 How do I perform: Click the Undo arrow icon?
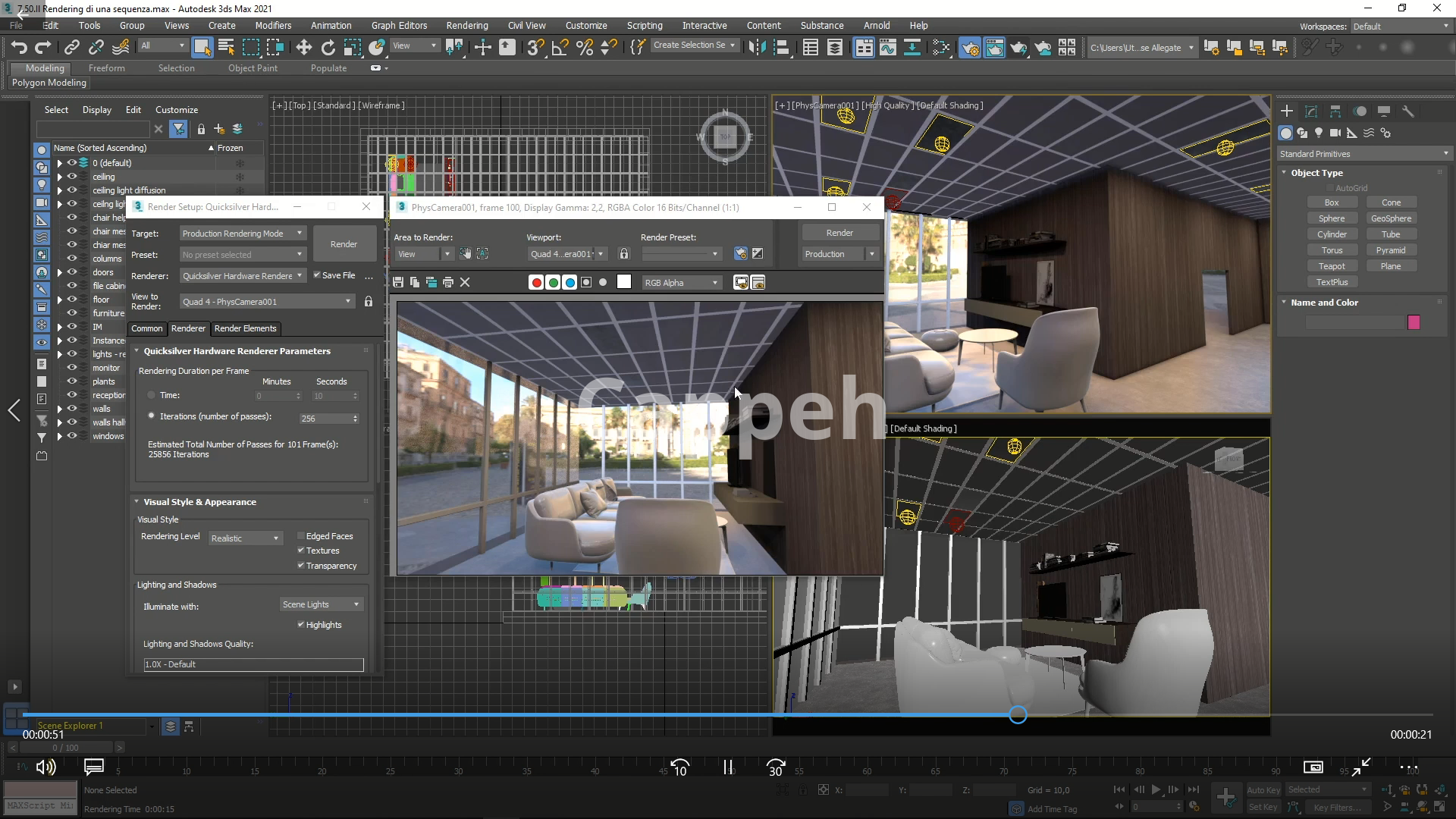click(19, 47)
